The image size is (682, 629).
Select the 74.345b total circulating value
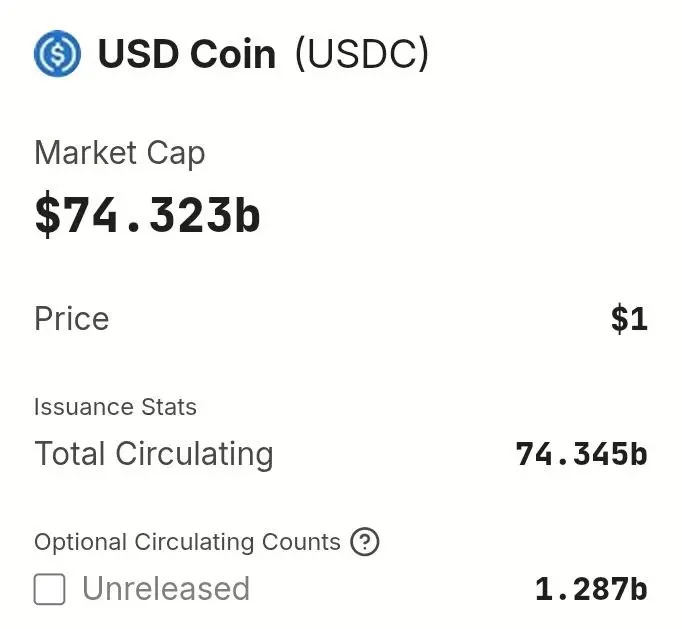[581, 454]
